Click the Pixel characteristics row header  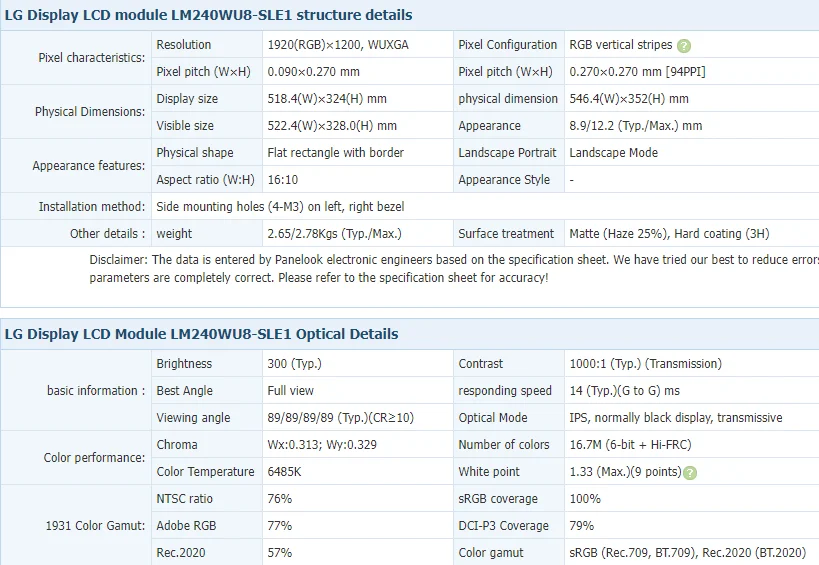[x=91, y=58]
